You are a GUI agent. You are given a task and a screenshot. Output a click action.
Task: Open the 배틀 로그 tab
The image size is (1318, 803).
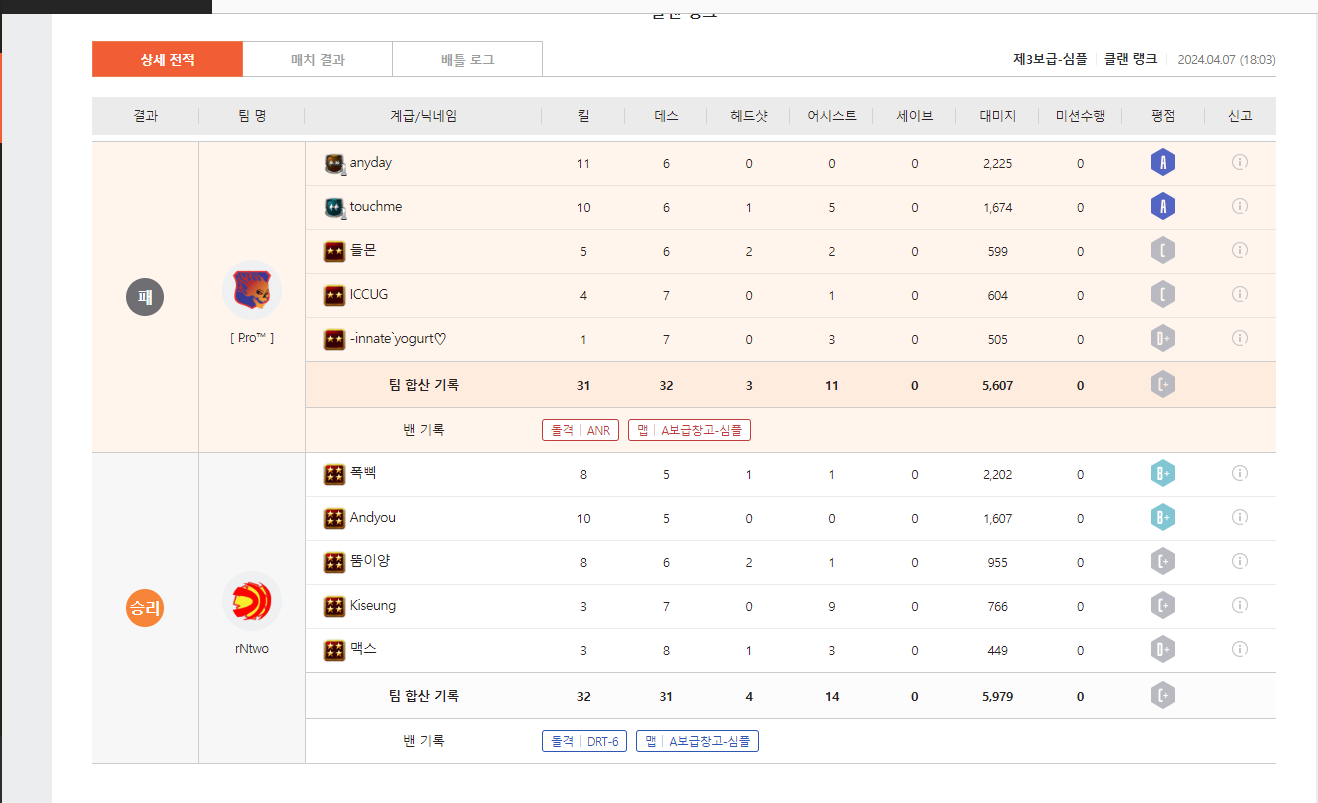(467, 60)
